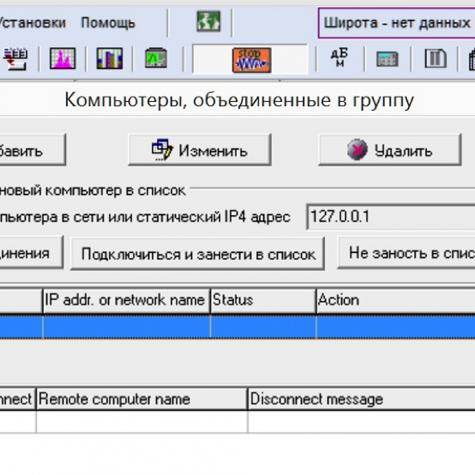
Task: Select the дБ м units icon
Action: click(x=339, y=57)
